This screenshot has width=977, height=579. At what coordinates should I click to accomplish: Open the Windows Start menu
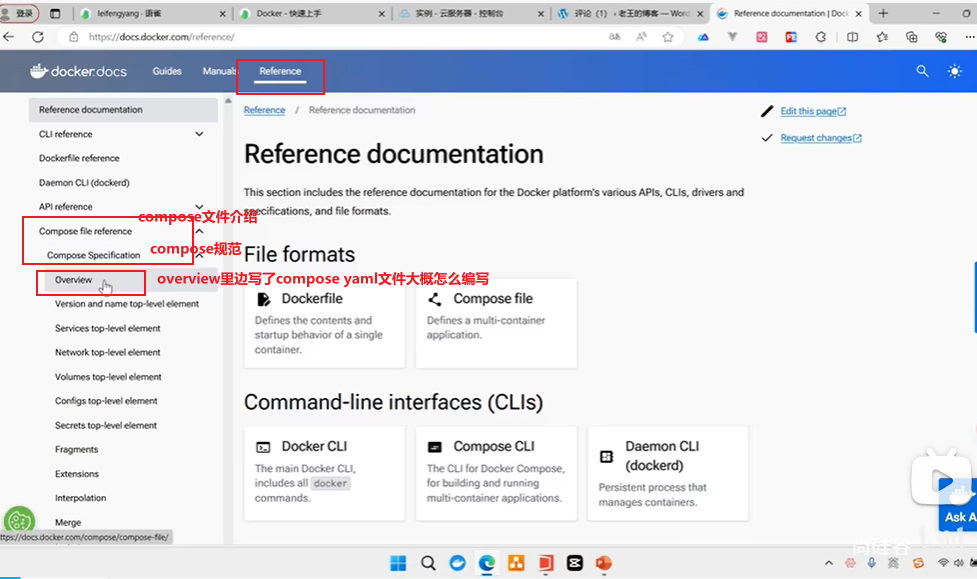click(398, 563)
